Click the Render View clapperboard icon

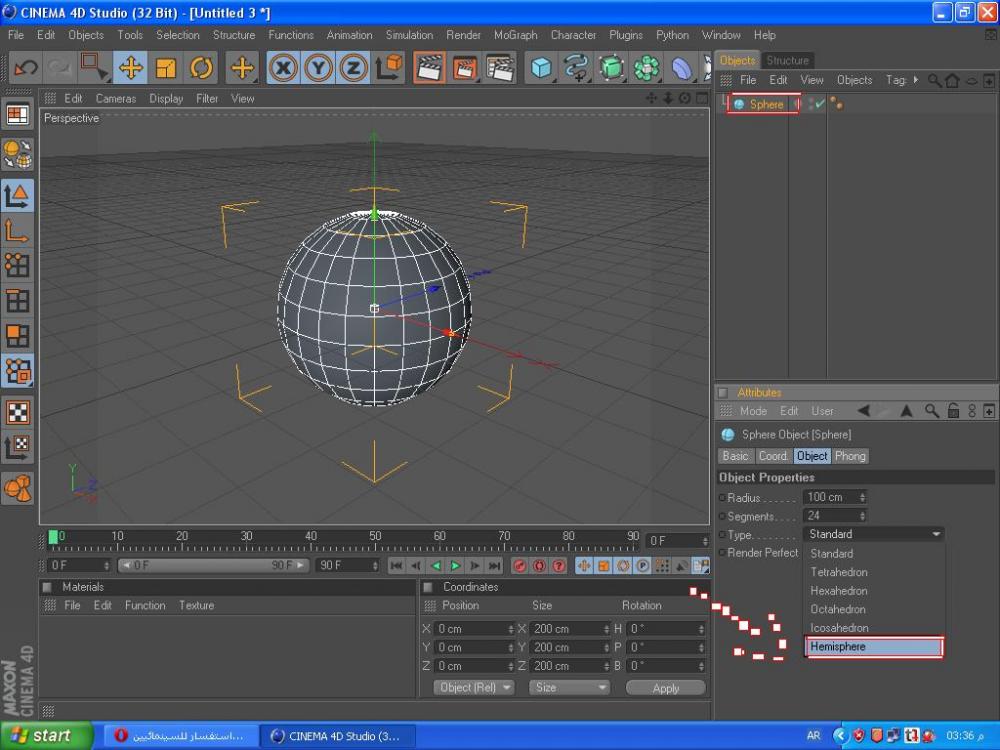430,68
